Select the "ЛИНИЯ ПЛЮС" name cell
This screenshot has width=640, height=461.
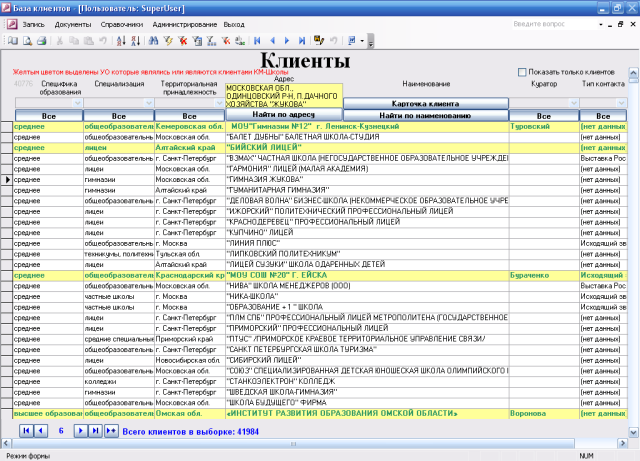[x=367, y=243]
